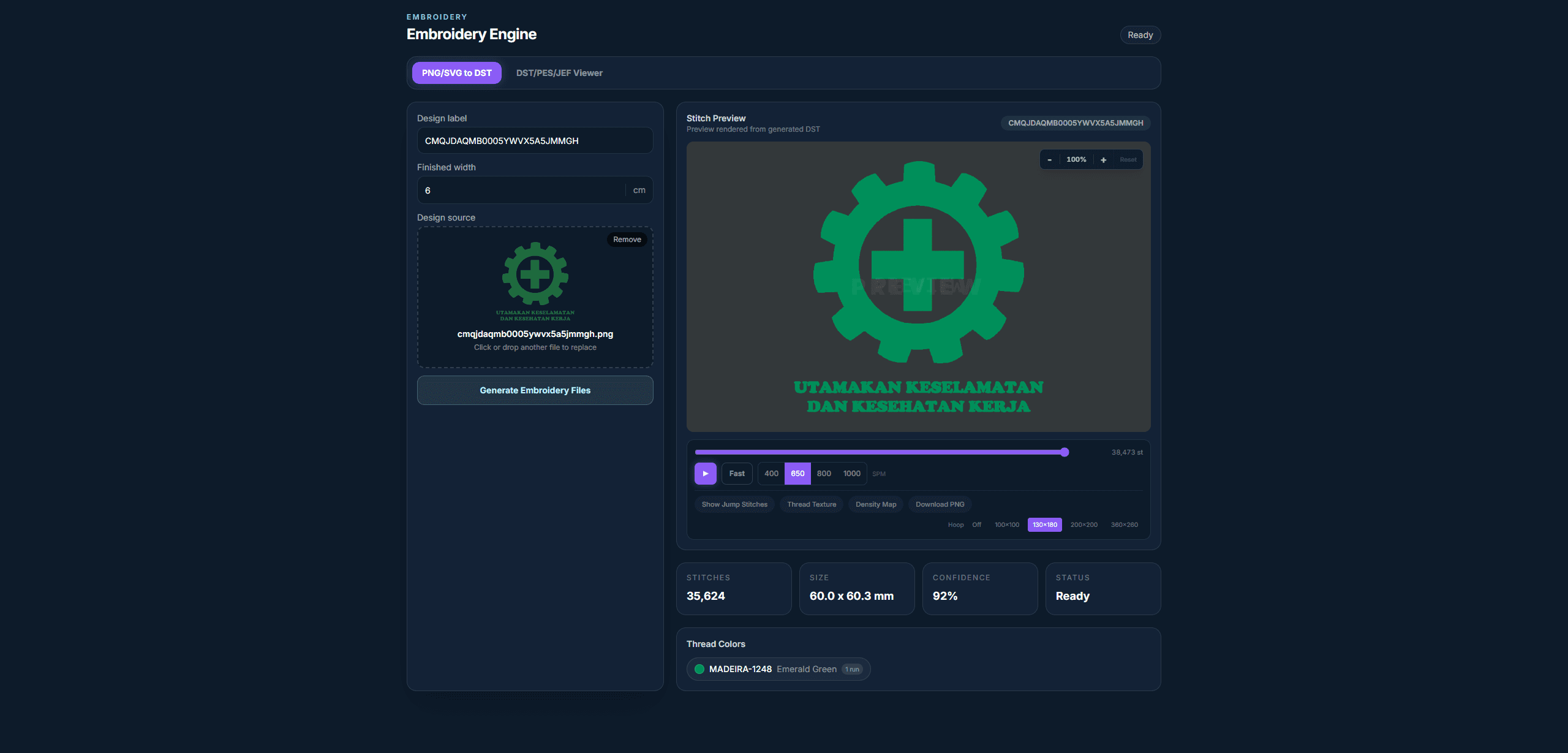Zoom out the stitch preview
Screen dimensions: 1568x753
click(1049, 160)
